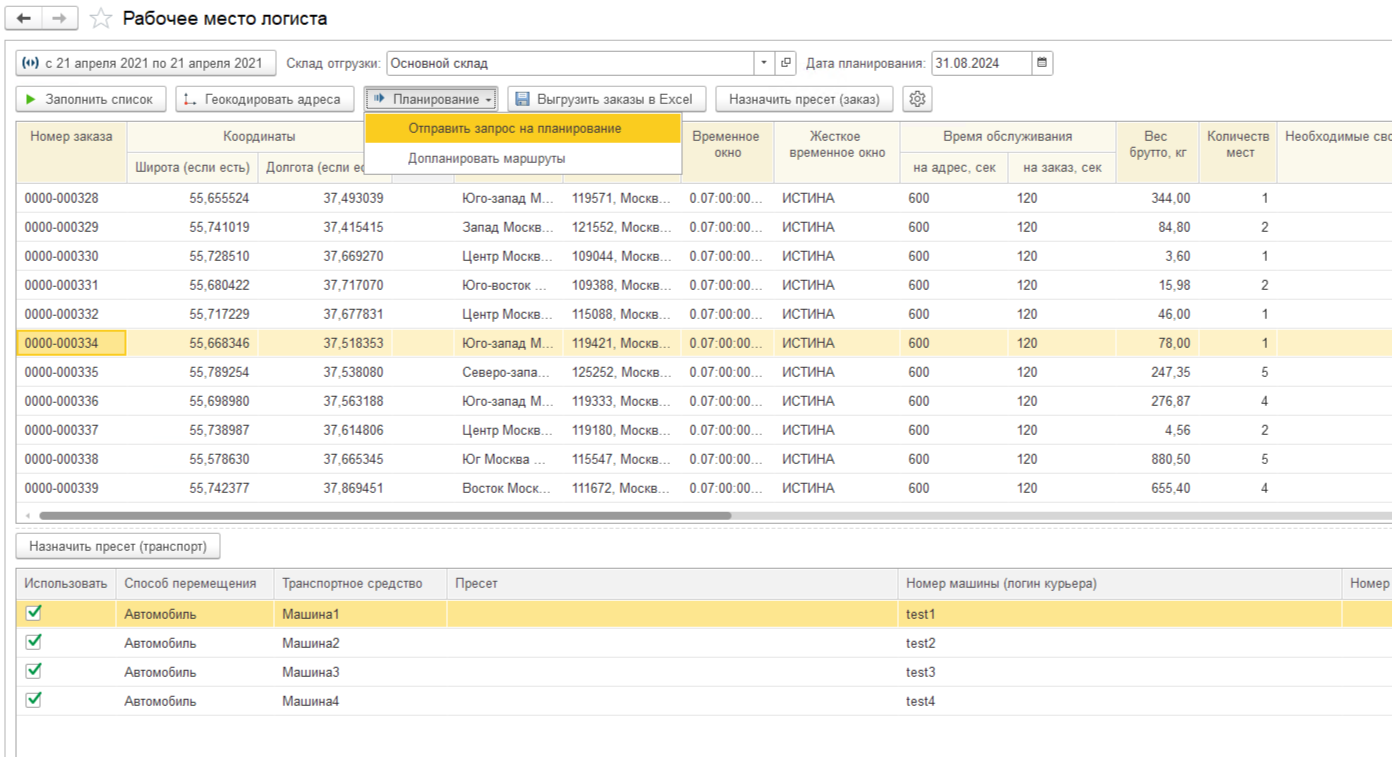The height and width of the screenshot is (757, 1392).
Task: Open the settings gear icon
Action: tap(917, 99)
